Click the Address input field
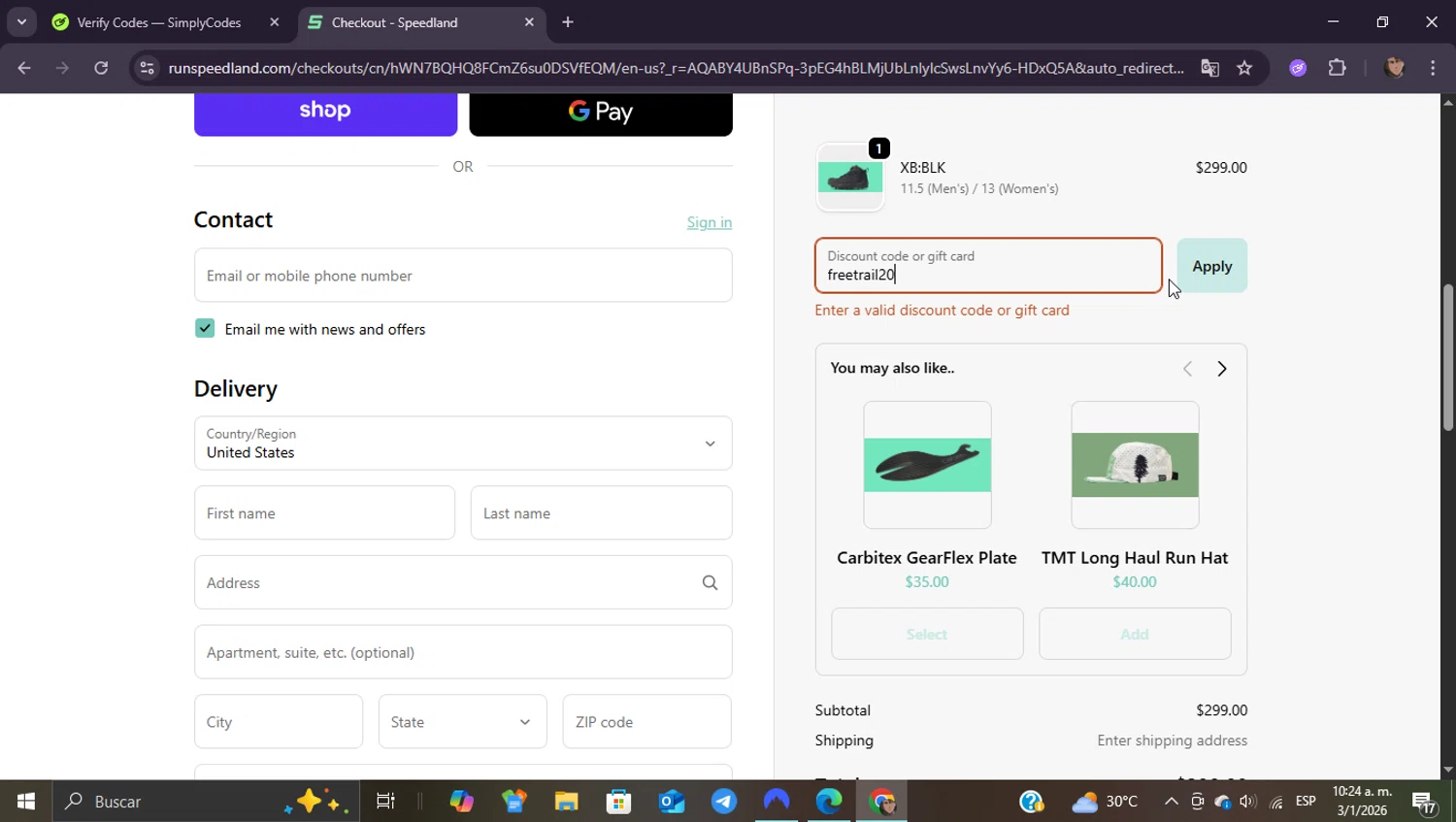 tap(463, 583)
